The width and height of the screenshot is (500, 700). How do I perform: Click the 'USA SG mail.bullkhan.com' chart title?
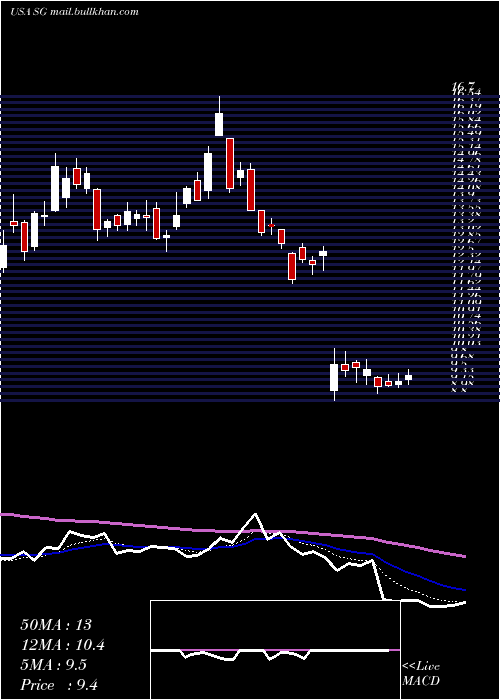(74, 12)
